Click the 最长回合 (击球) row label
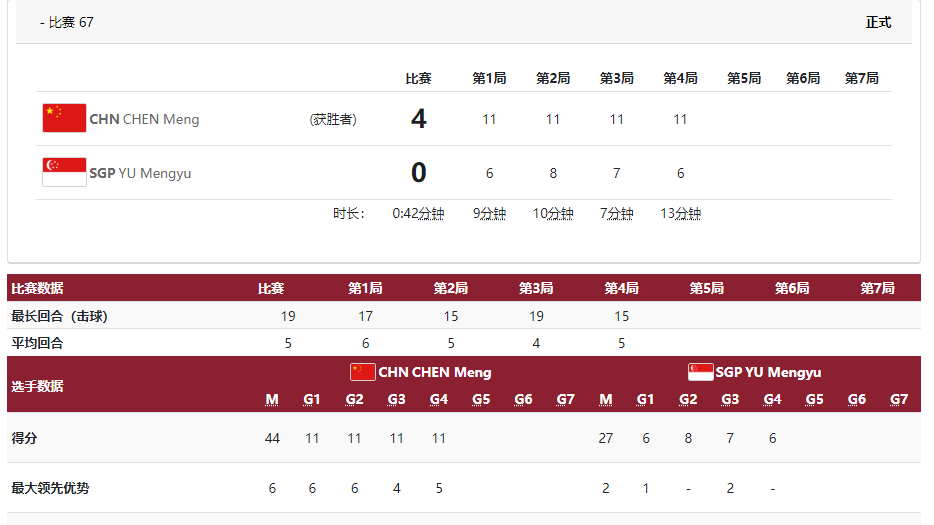Viewport: 934px width, 525px height. [x=60, y=316]
